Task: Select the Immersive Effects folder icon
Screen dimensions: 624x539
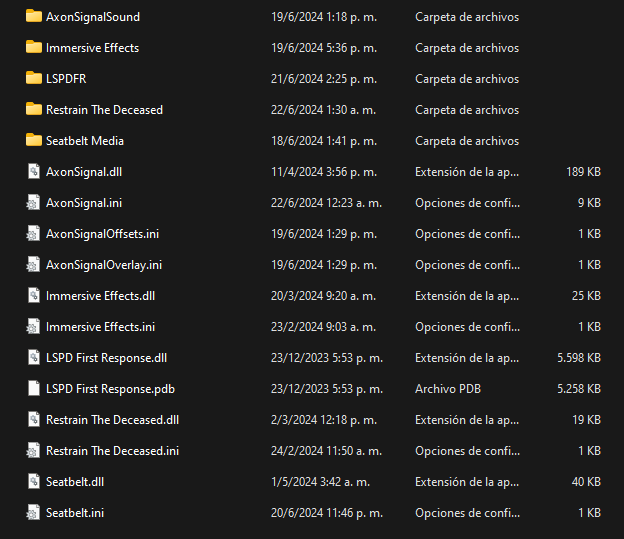Action: point(34,47)
